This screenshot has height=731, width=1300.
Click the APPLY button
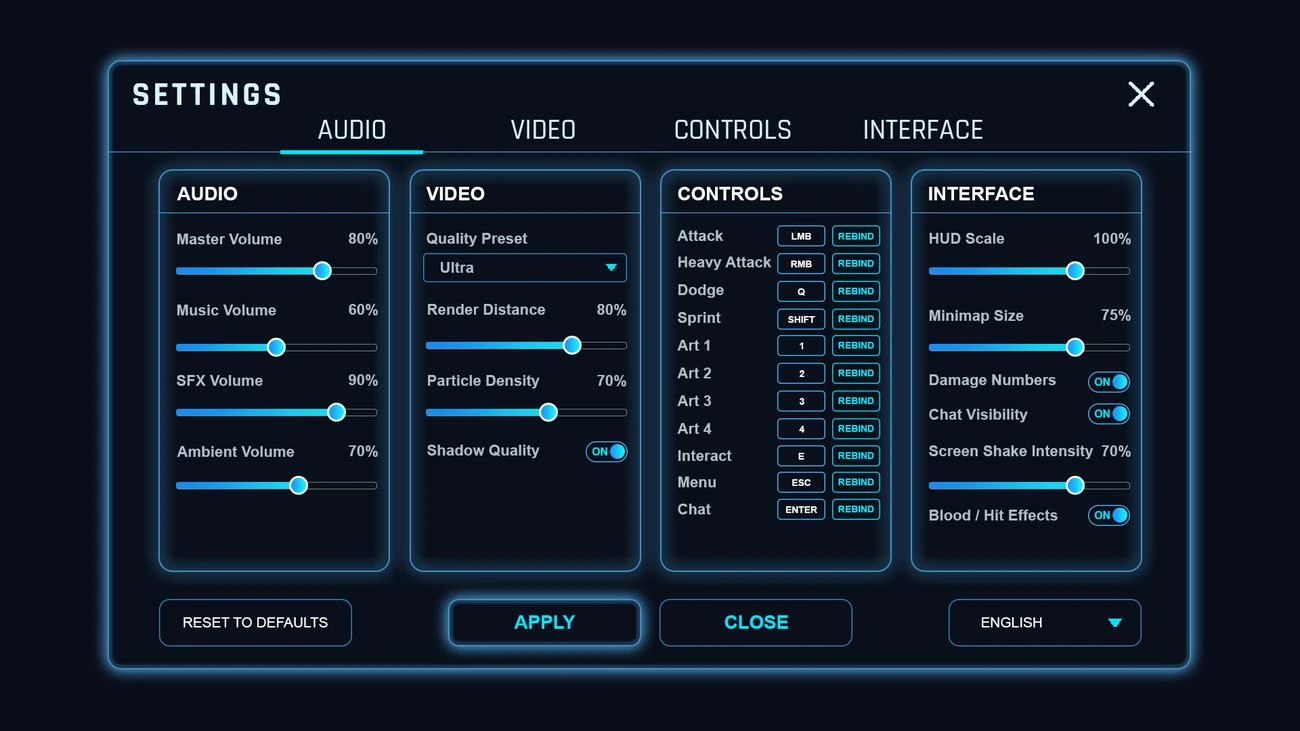click(x=544, y=623)
